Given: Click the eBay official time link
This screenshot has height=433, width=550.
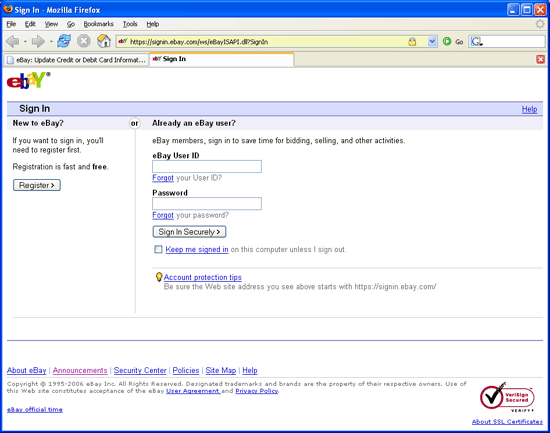Looking at the screenshot, I should [x=35, y=409].
